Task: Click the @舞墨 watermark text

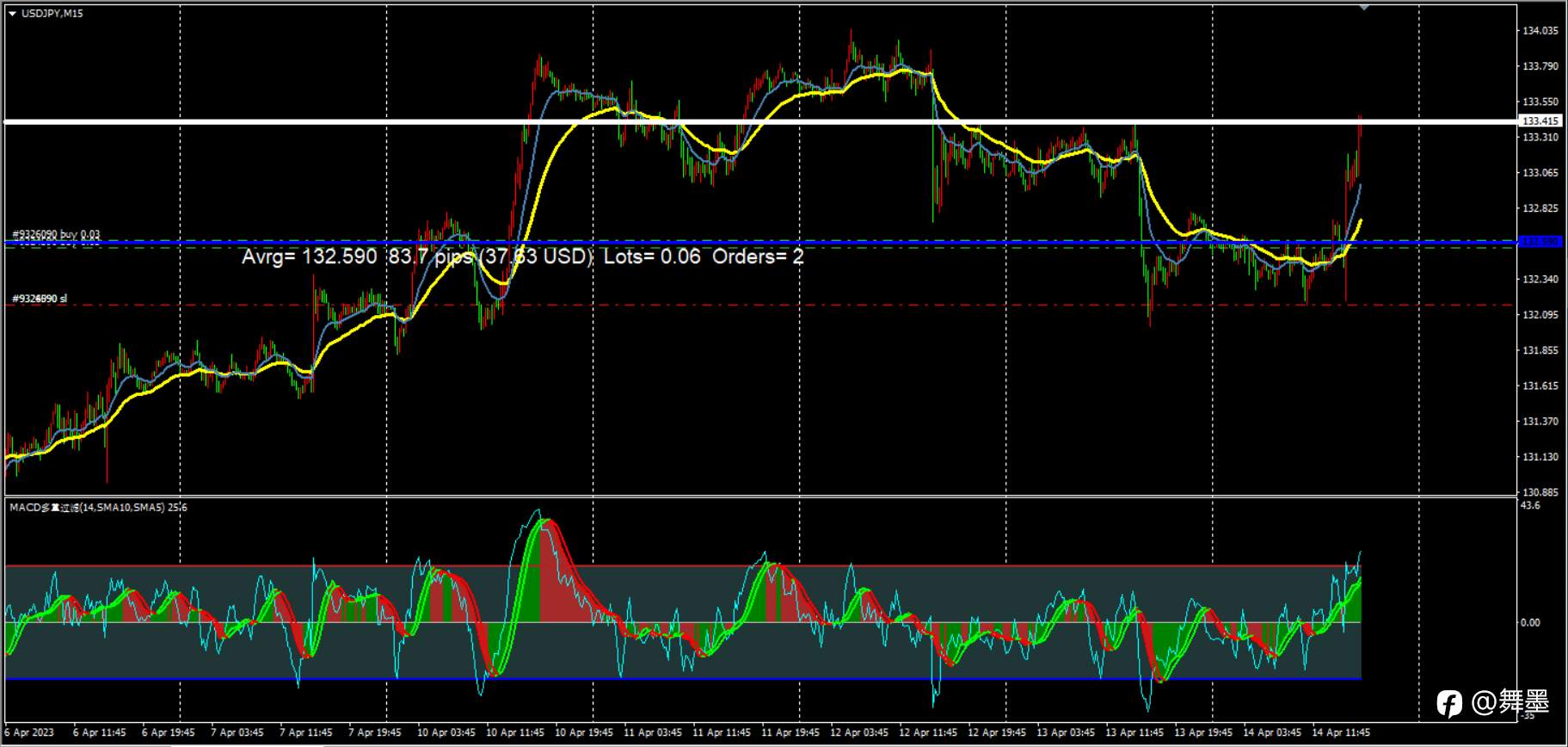Action: click(1510, 702)
